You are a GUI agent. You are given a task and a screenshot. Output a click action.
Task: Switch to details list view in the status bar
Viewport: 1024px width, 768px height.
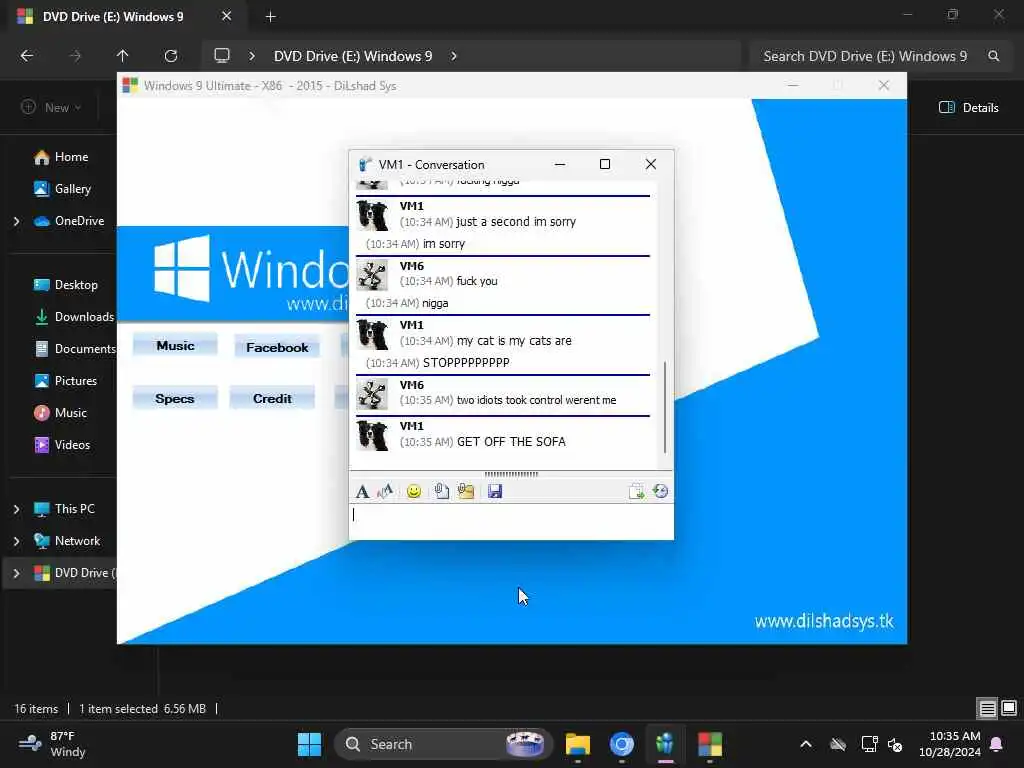[987, 708]
